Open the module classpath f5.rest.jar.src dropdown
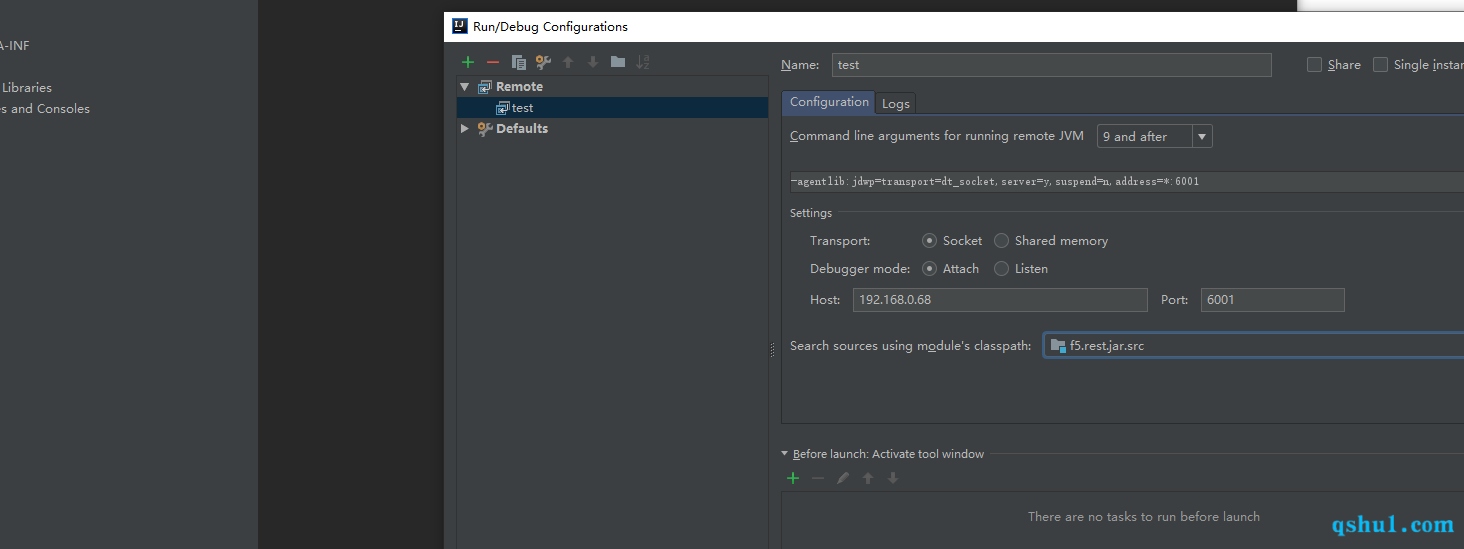The image size is (1464, 549). click(x=1254, y=346)
